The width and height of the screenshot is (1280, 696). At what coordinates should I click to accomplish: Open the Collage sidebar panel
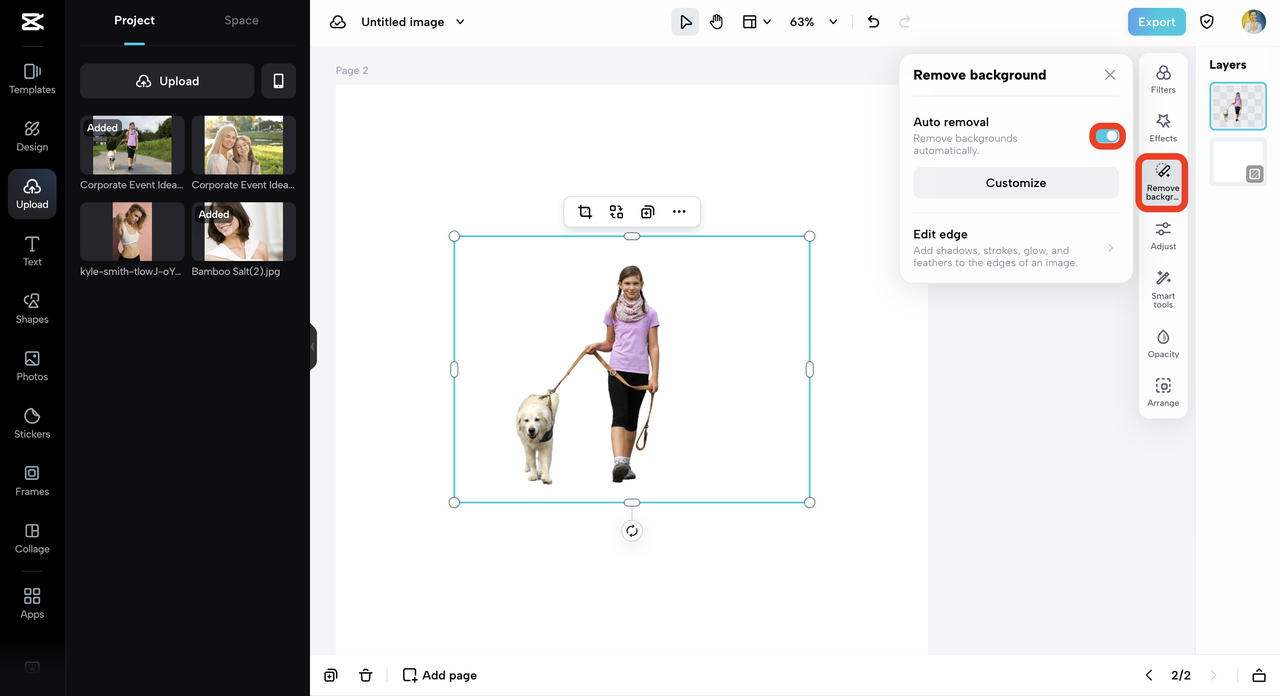[x=32, y=538]
